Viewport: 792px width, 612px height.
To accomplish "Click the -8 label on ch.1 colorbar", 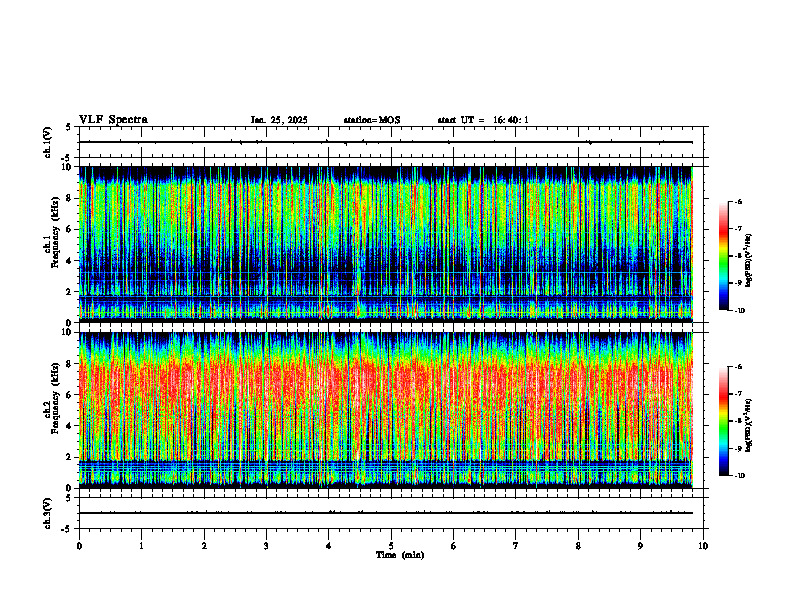I will tap(738, 256).
